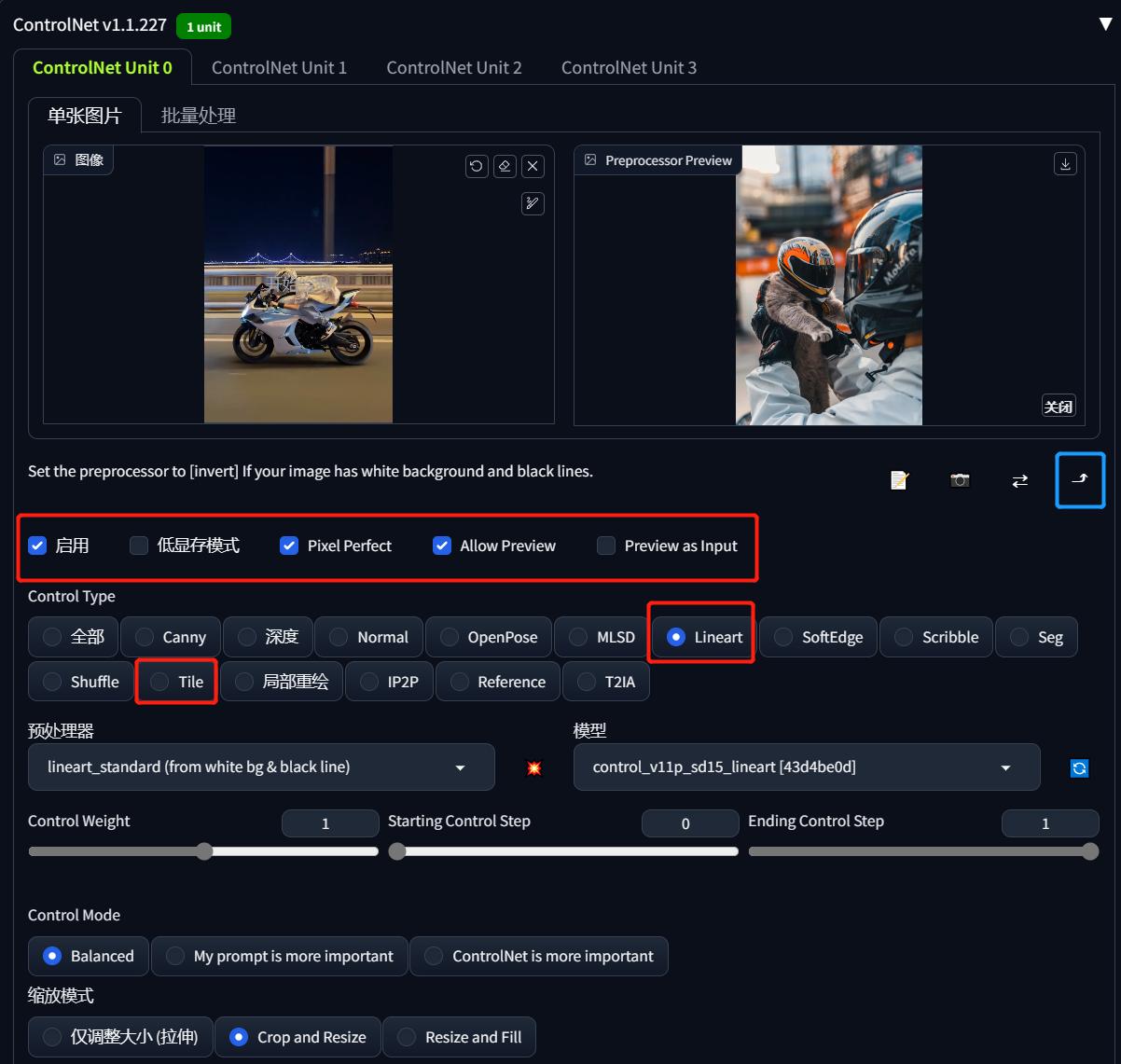This screenshot has height=1064, width=1121.
Task: Open the 模型 model dropdown
Action: pos(806,767)
